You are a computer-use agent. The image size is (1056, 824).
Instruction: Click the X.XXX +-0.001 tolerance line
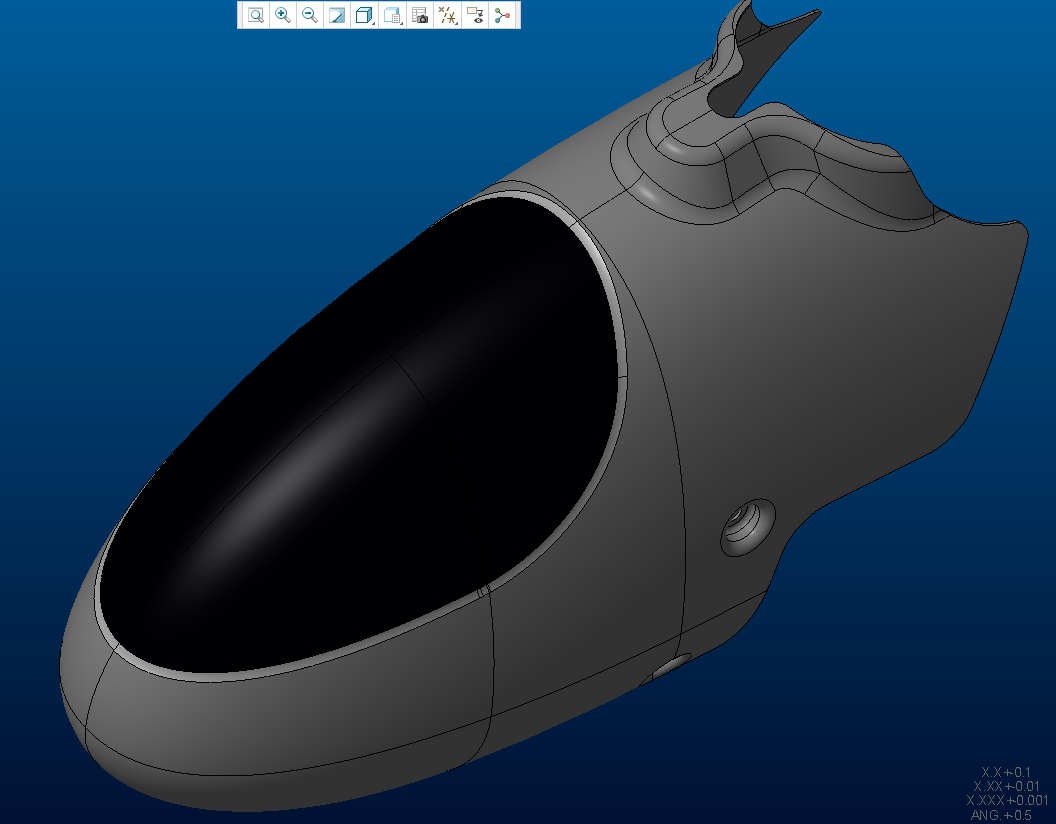(x=1007, y=800)
